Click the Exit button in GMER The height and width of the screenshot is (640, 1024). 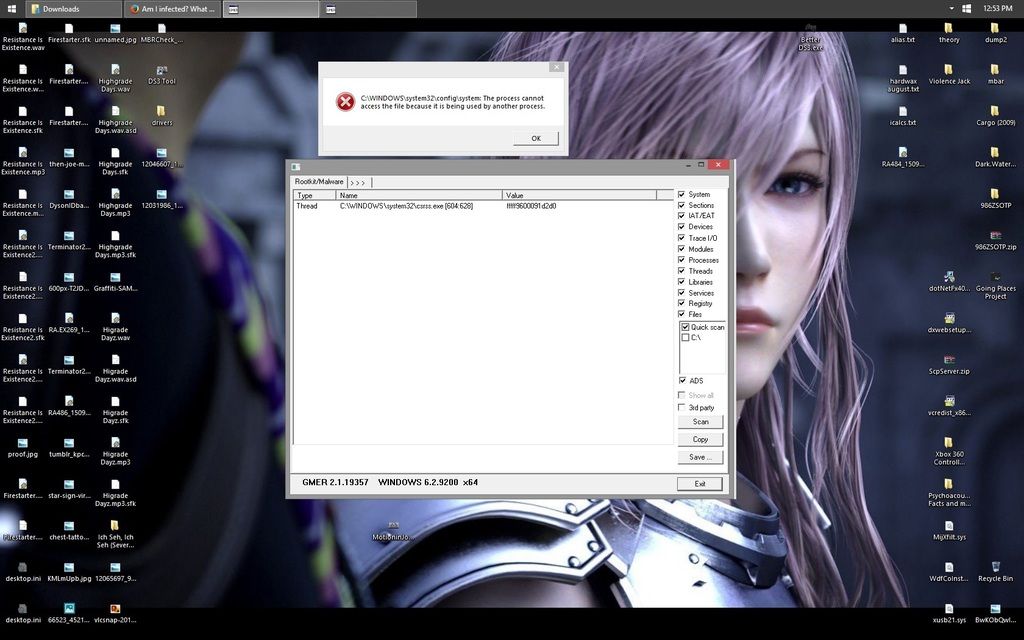[699, 484]
